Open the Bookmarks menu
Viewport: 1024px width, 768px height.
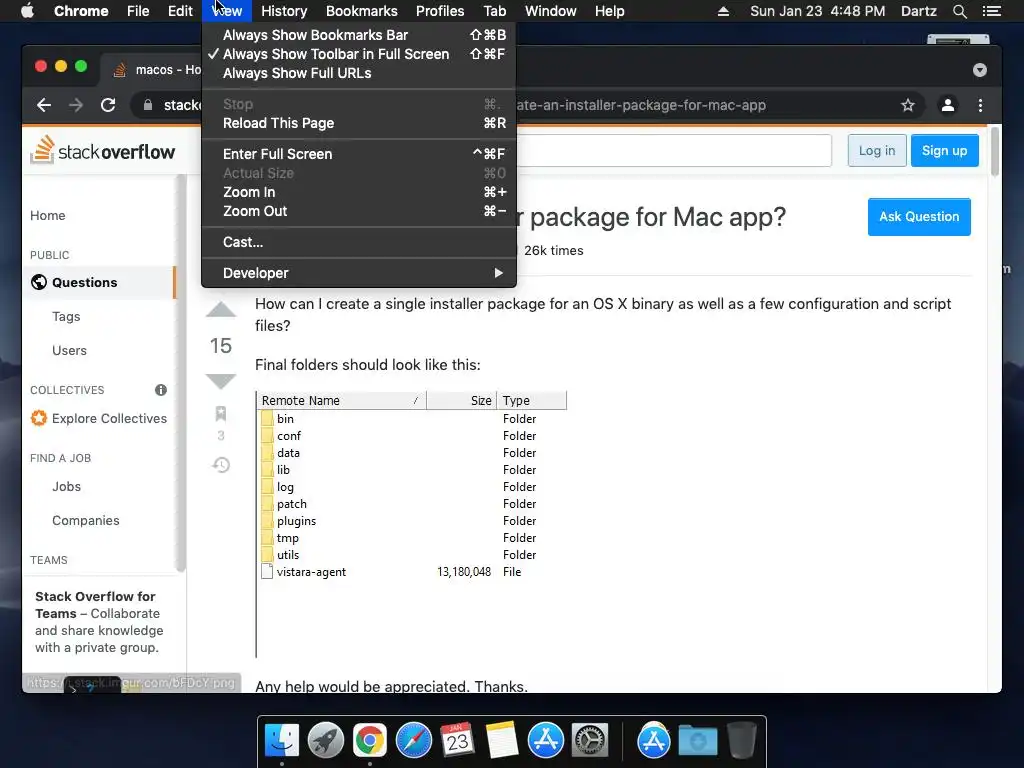tap(362, 11)
